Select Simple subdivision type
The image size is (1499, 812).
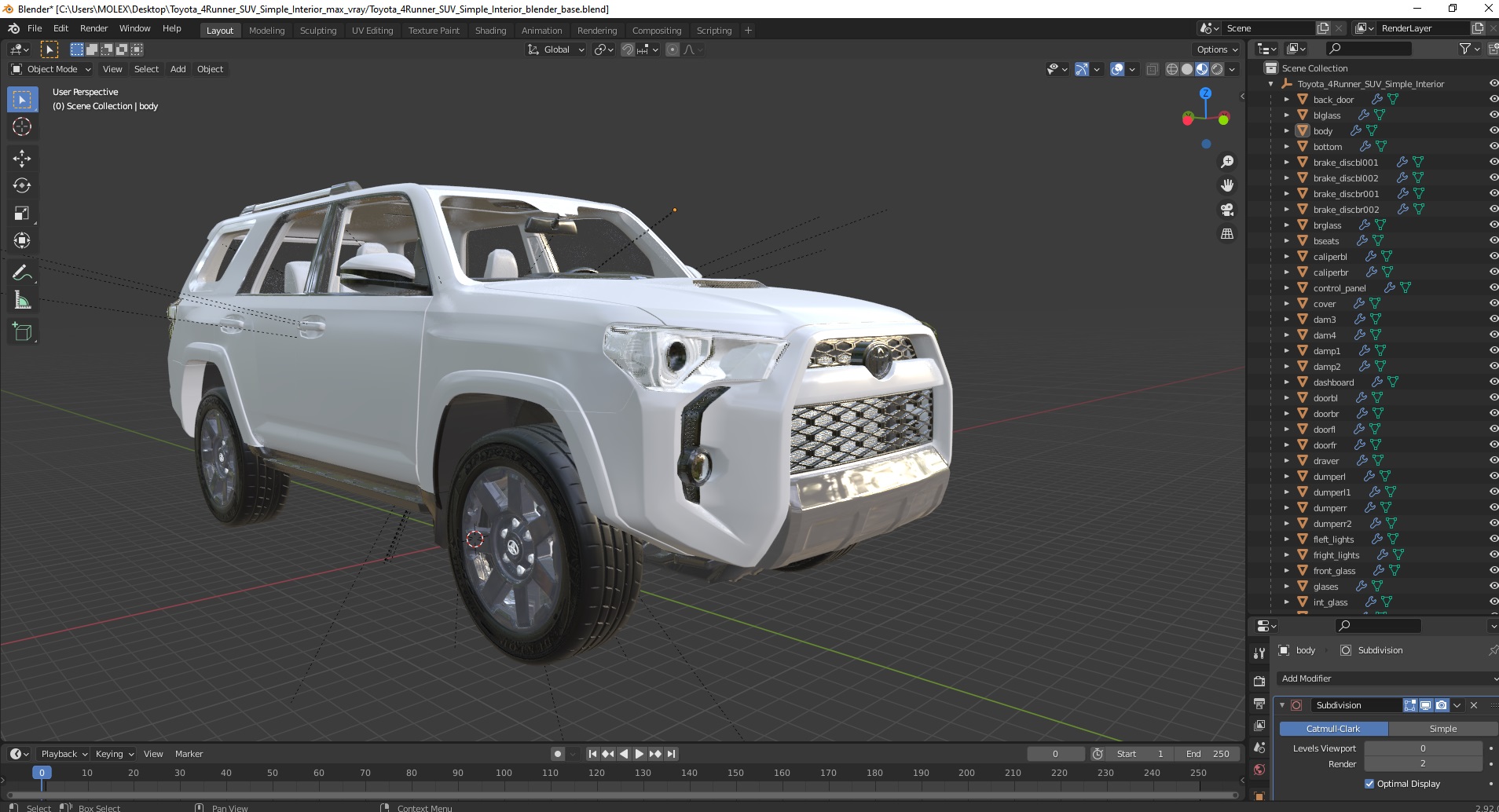(1443, 729)
